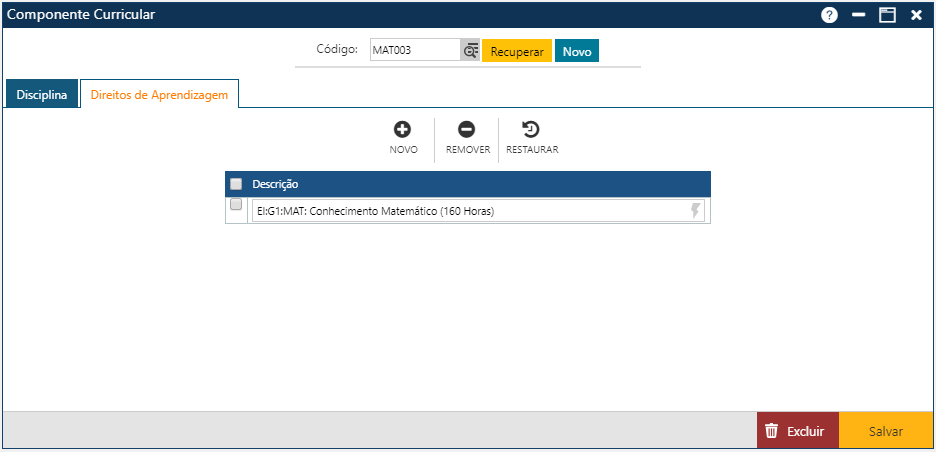
Task: Click the teal Novo button
Action: pos(577,52)
